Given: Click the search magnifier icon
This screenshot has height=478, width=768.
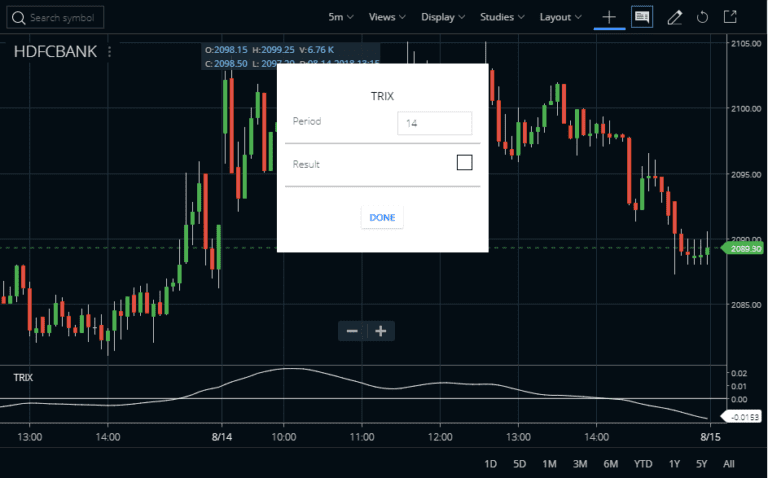Looking at the screenshot, I should (x=20, y=18).
